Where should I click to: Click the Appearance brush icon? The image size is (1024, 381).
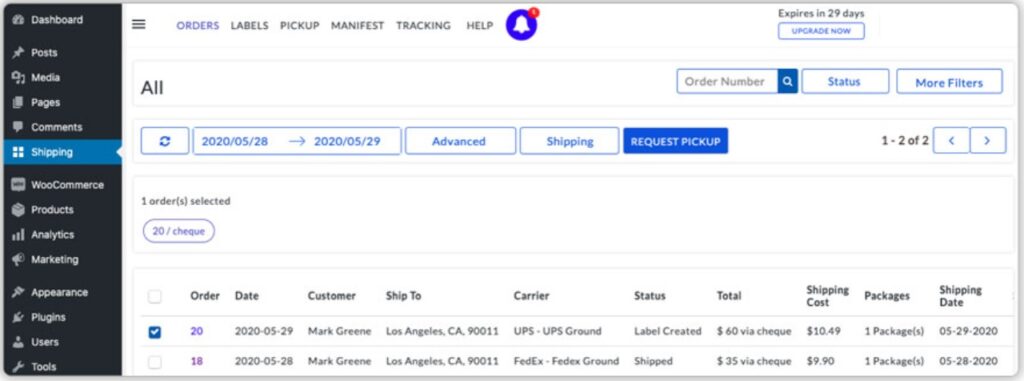pyautogui.click(x=18, y=292)
